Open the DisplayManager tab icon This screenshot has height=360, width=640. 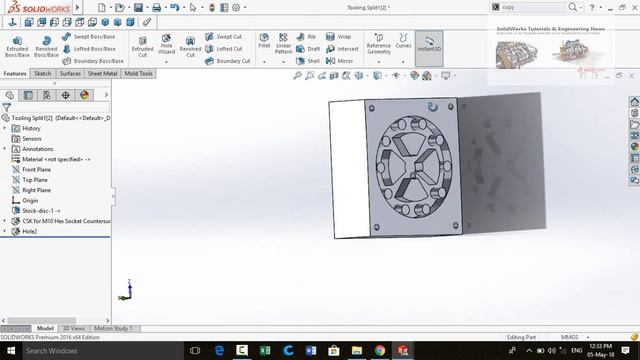[84, 95]
